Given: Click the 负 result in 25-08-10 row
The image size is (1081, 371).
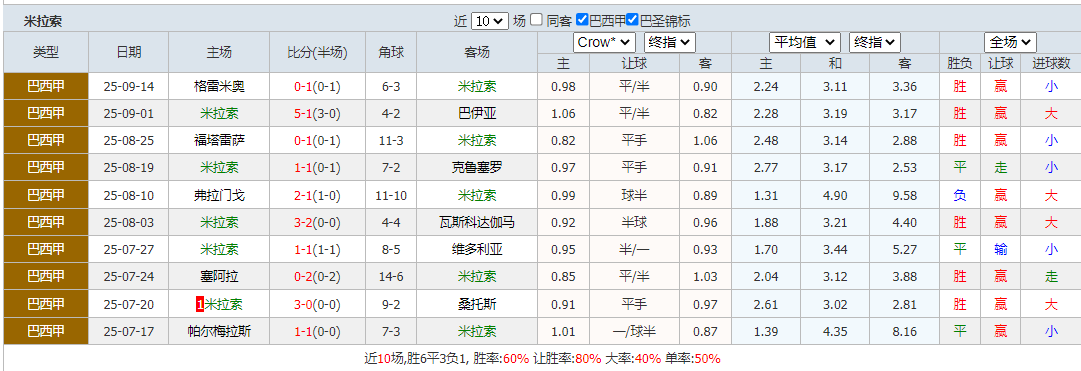Looking at the screenshot, I should (x=960, y=195).
